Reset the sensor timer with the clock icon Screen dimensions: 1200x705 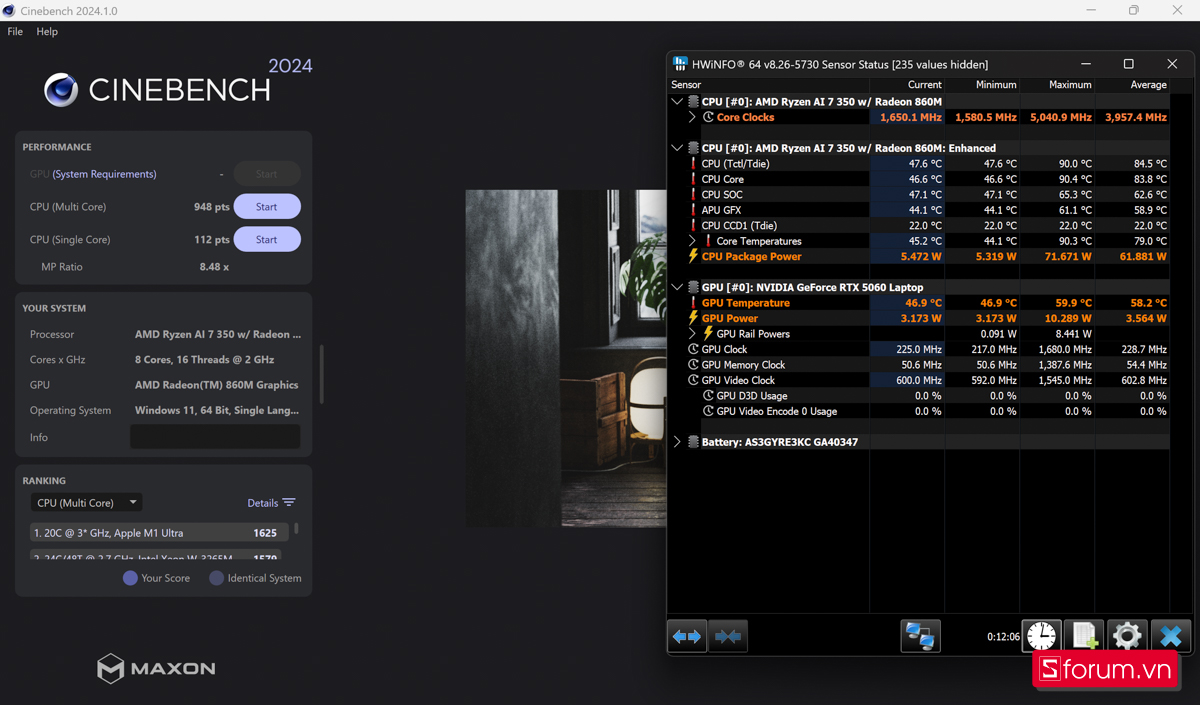click(1041, 636)
